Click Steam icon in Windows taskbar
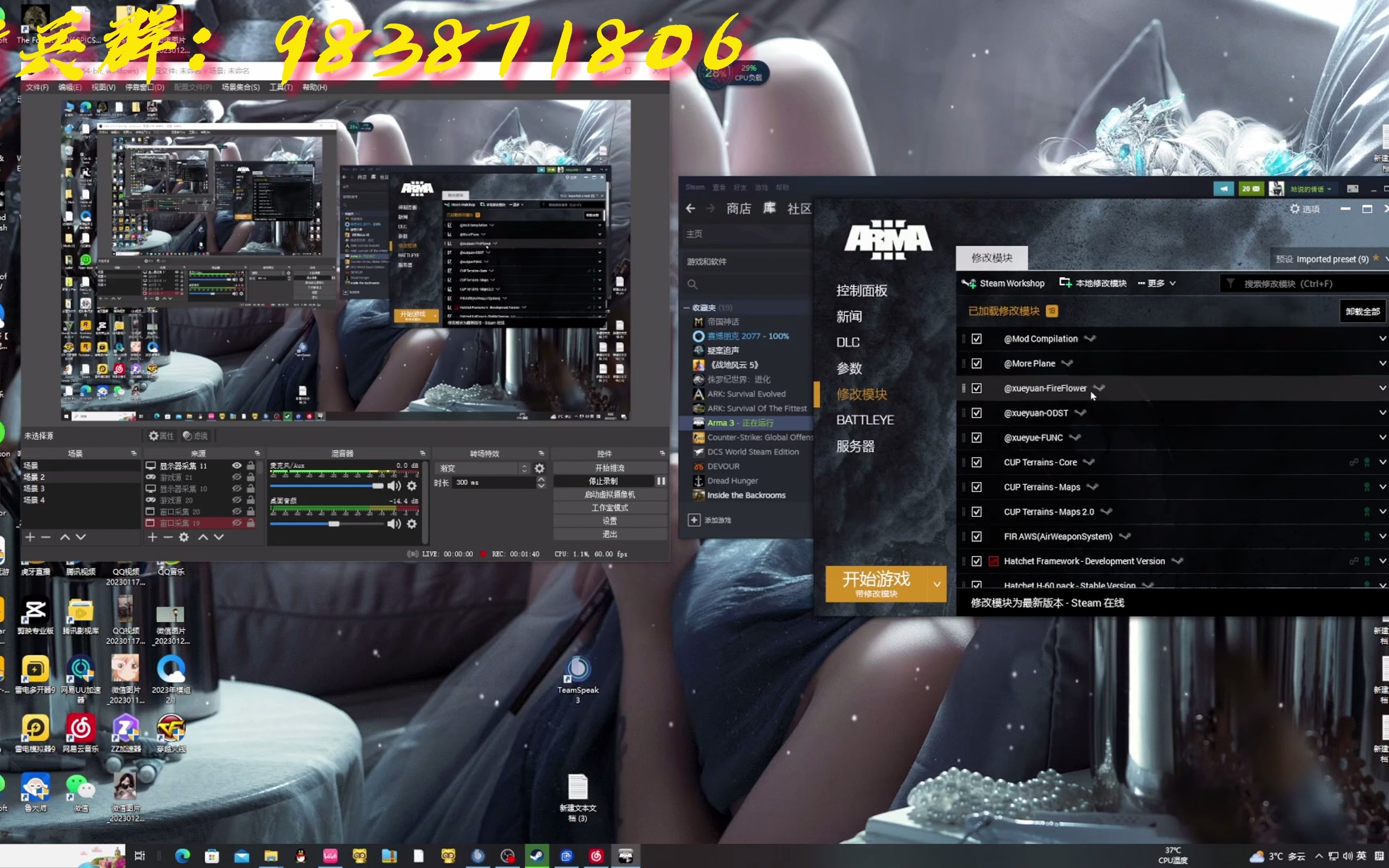Screen dimensions: 1389x868 click(537, 856)
